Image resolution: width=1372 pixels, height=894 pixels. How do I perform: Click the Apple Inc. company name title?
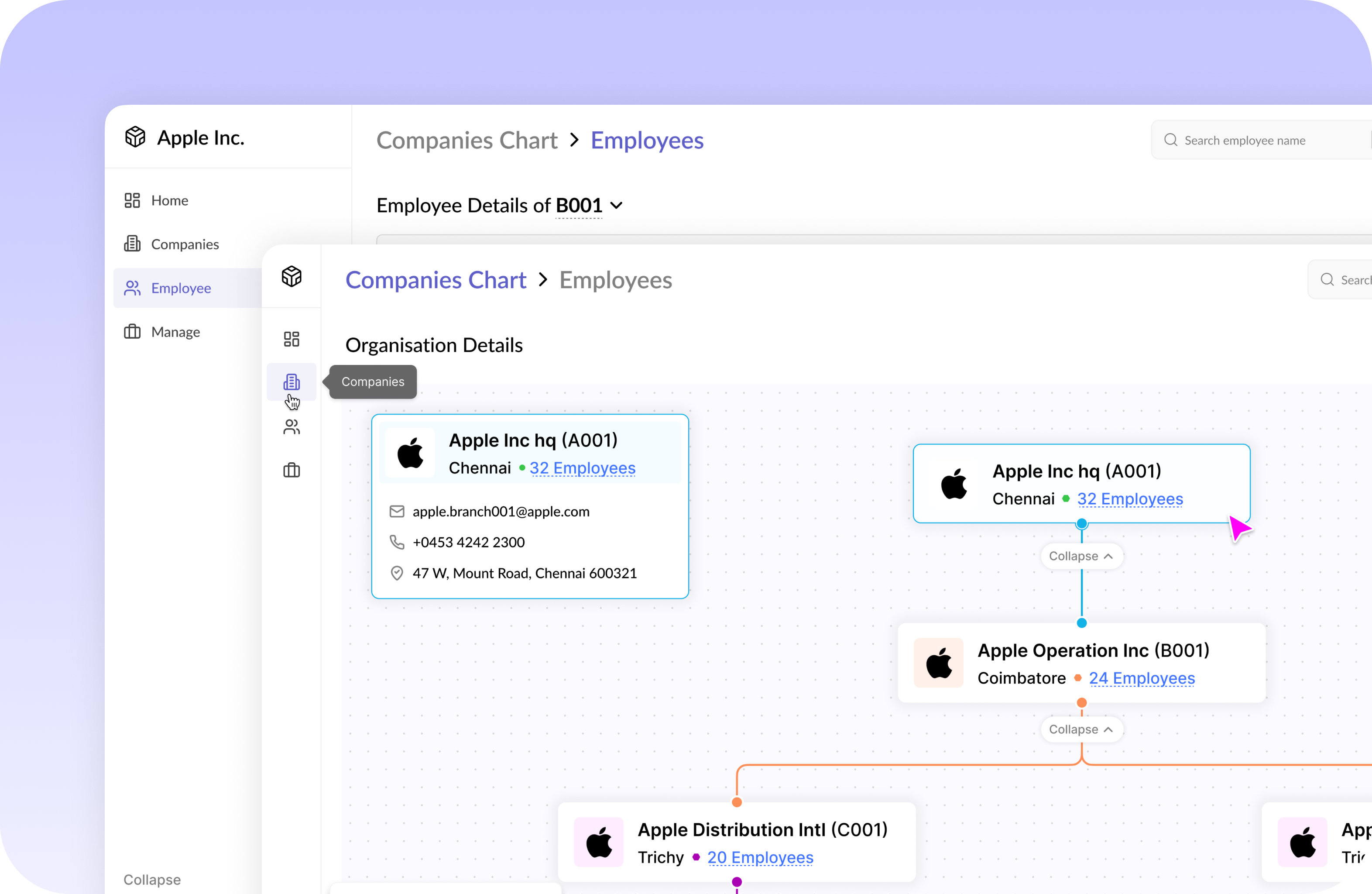(201, 137)
